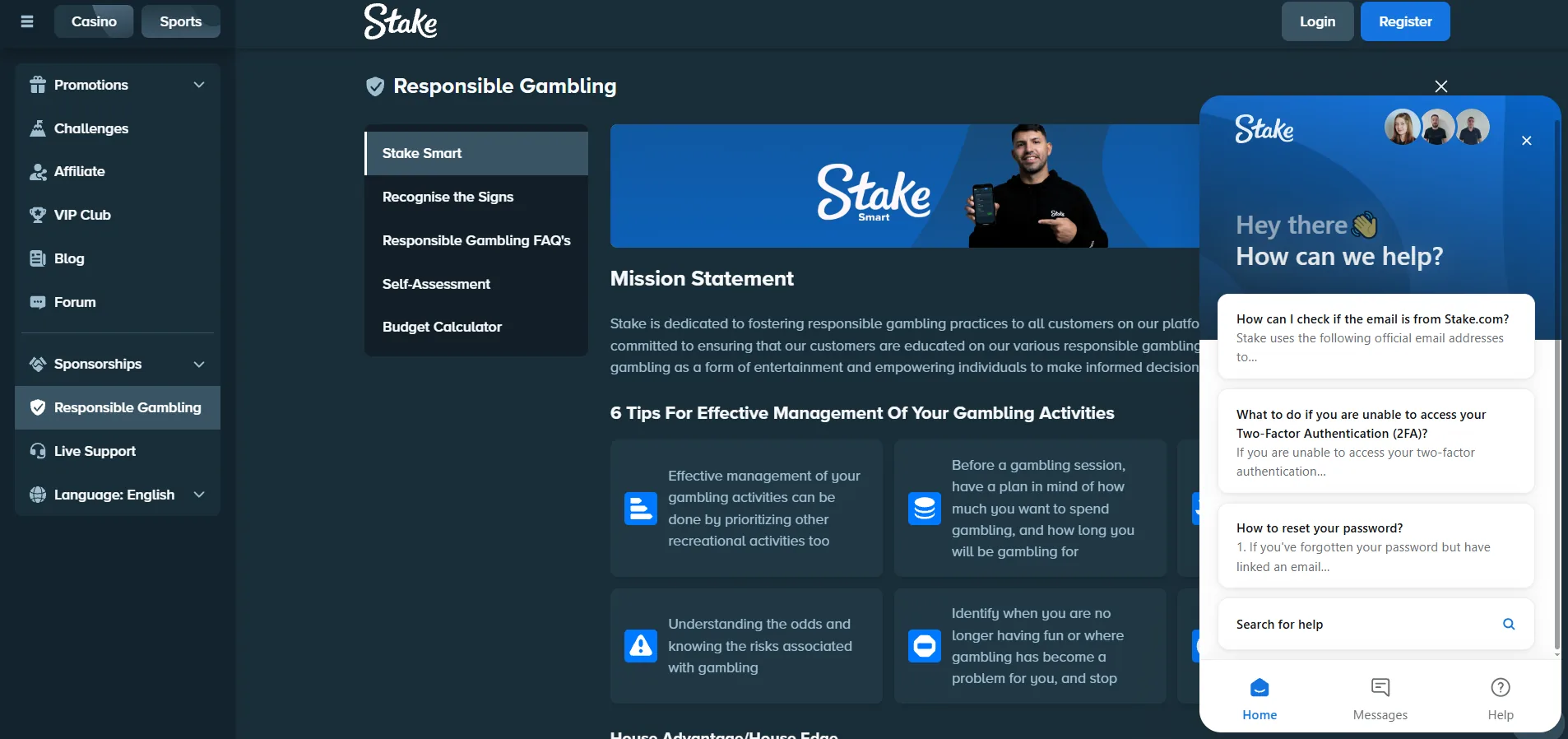Click the Register button
This screenshot has height=739, width=1568.
tap(1405, 21)
